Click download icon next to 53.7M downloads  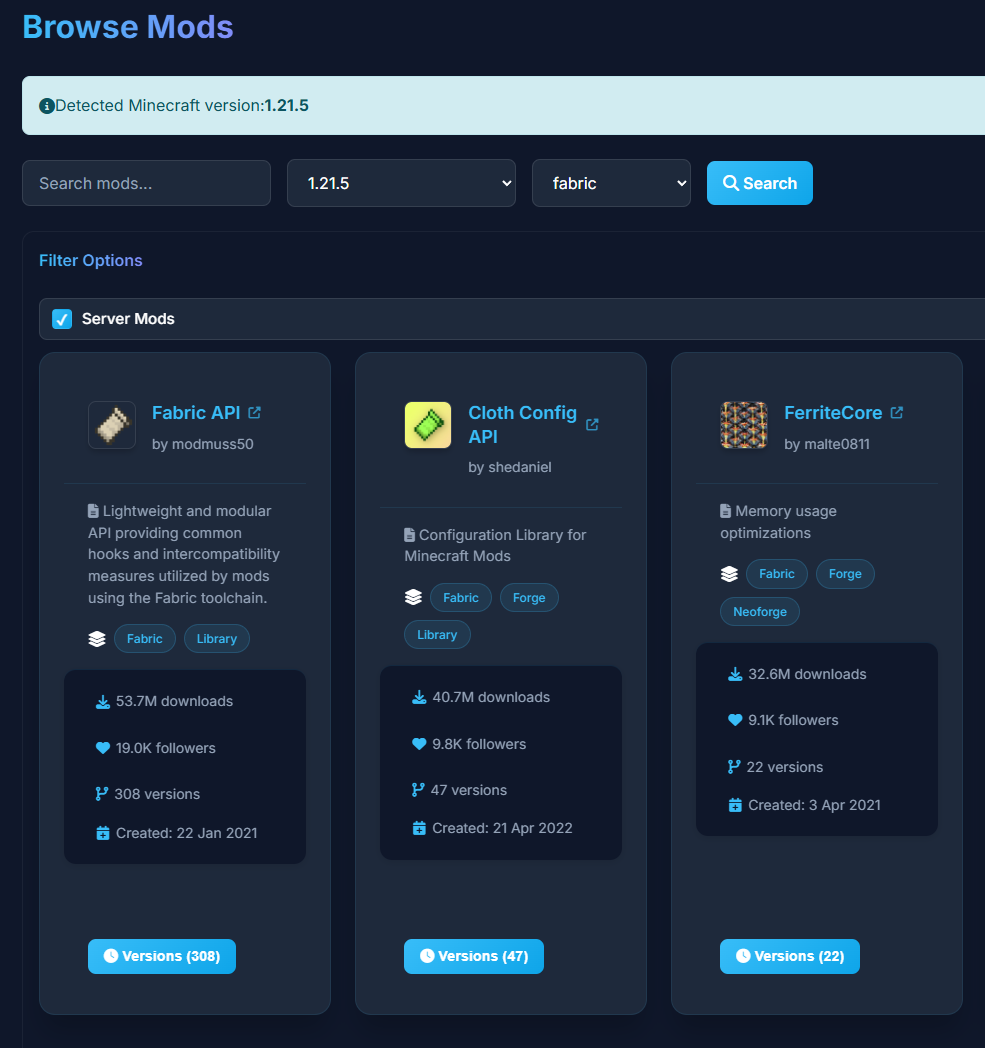click(x=103, y=702)
